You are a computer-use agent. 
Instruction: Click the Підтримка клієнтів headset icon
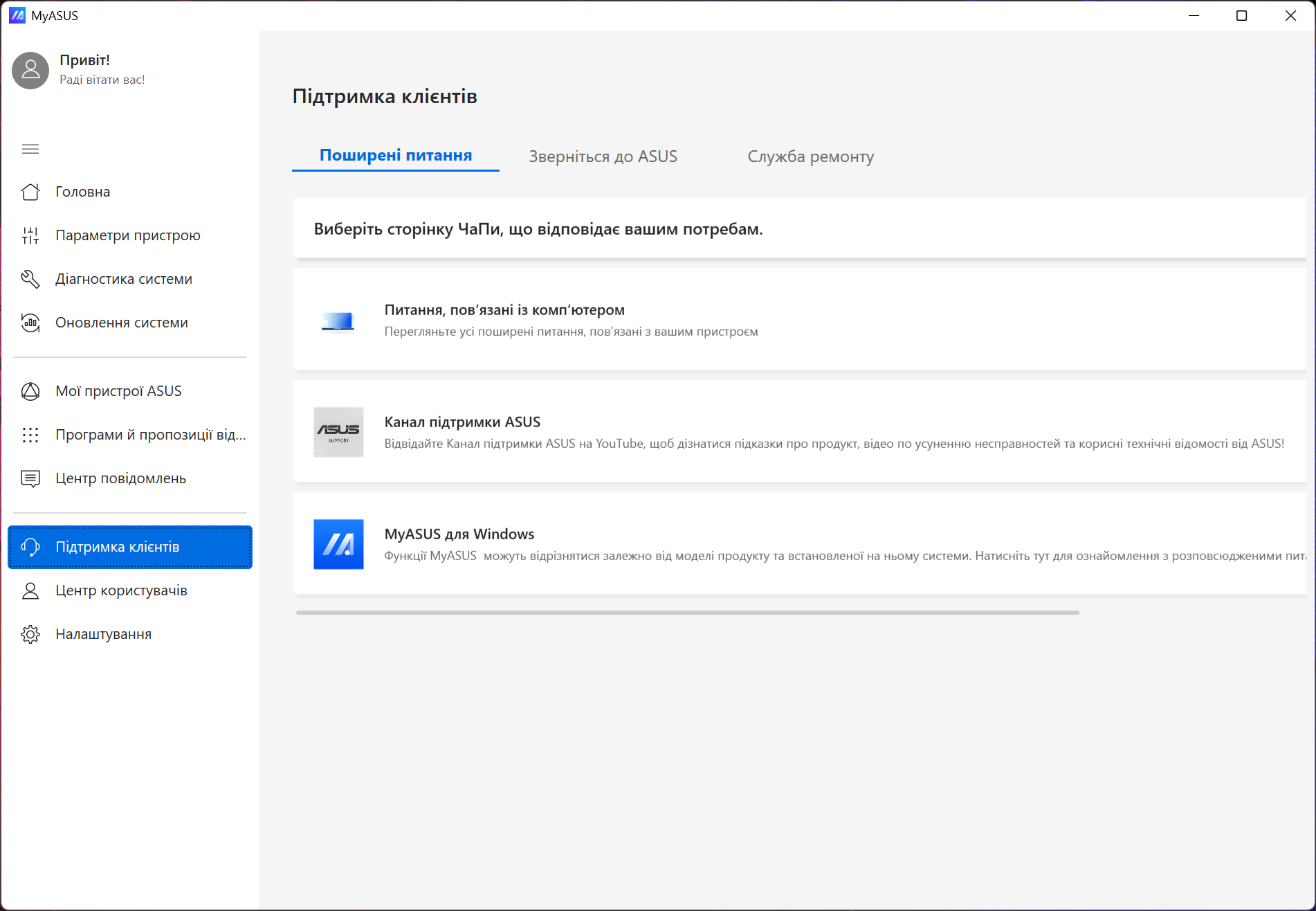pos(30,547)
